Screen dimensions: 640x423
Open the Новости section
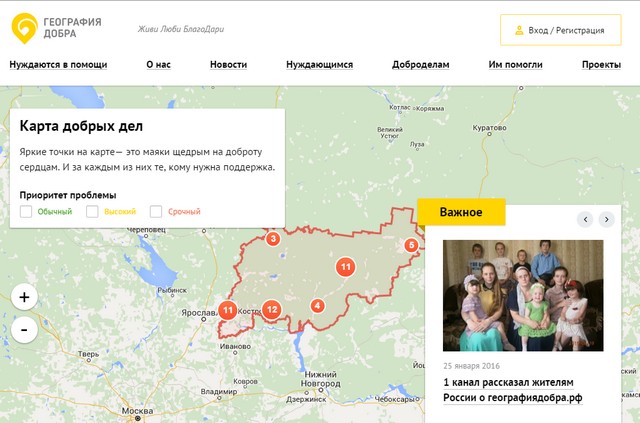point(229,65)
